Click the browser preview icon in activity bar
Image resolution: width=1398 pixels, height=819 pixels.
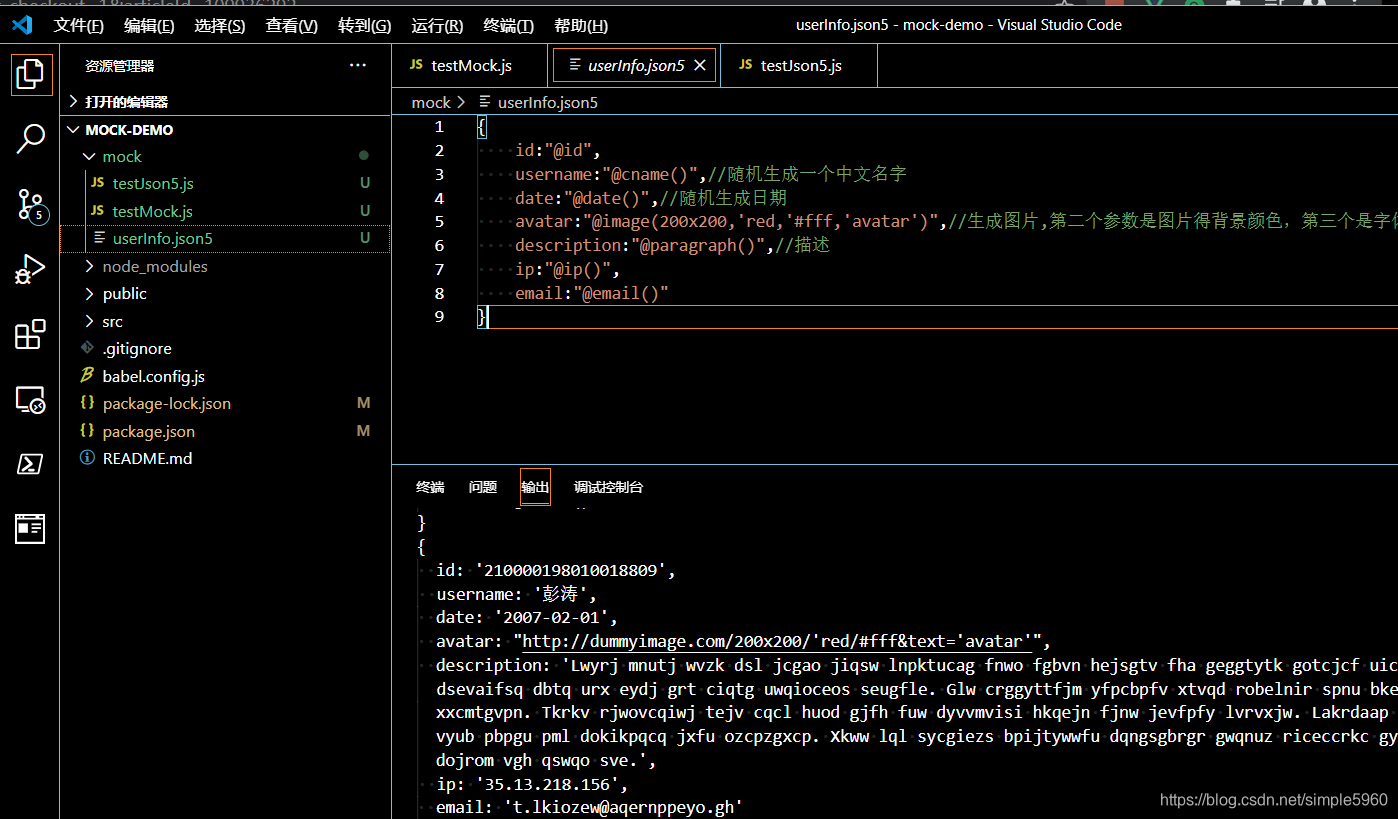30,529
